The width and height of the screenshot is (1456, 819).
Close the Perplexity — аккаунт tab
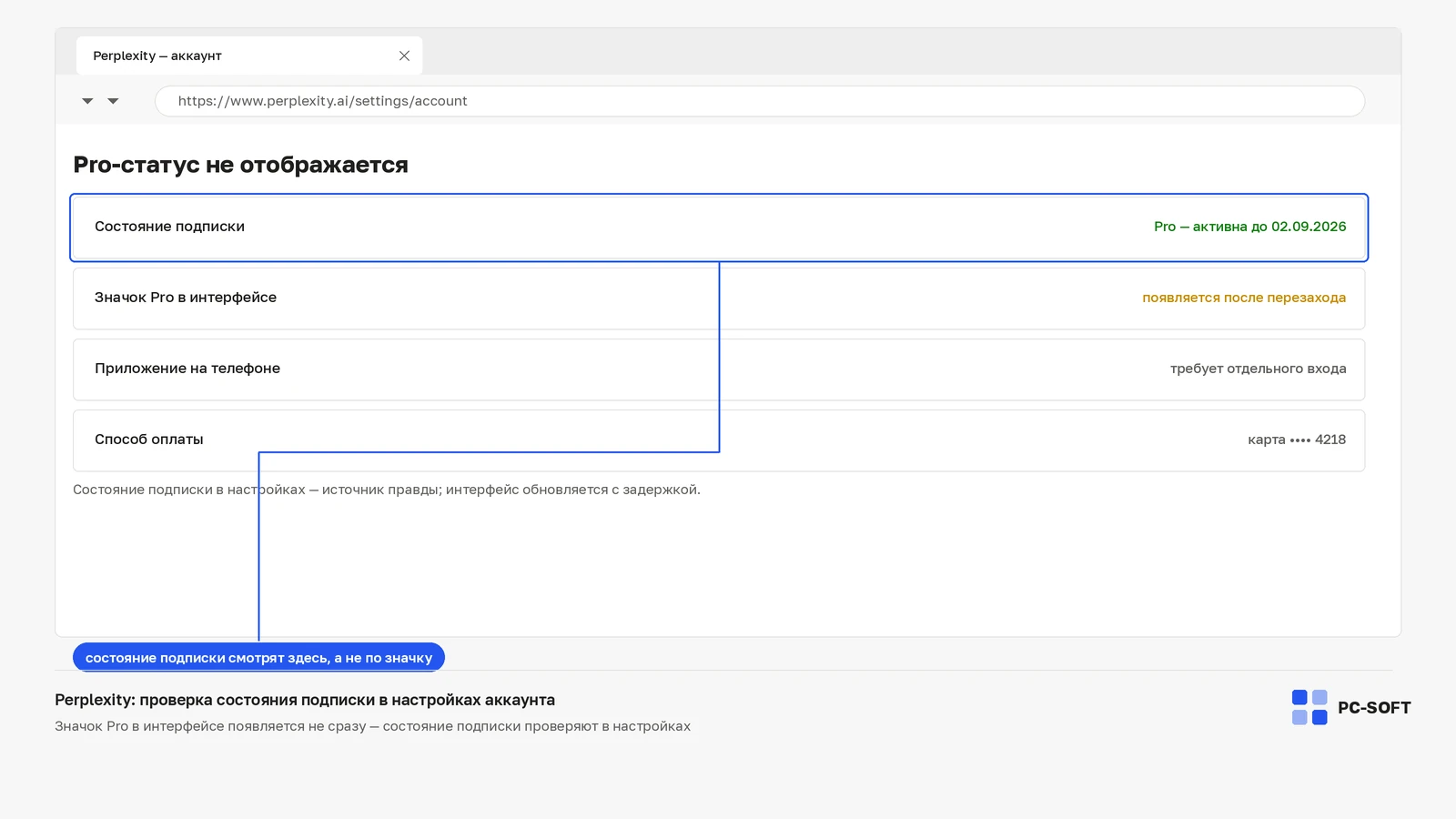[x=404, y=56]
